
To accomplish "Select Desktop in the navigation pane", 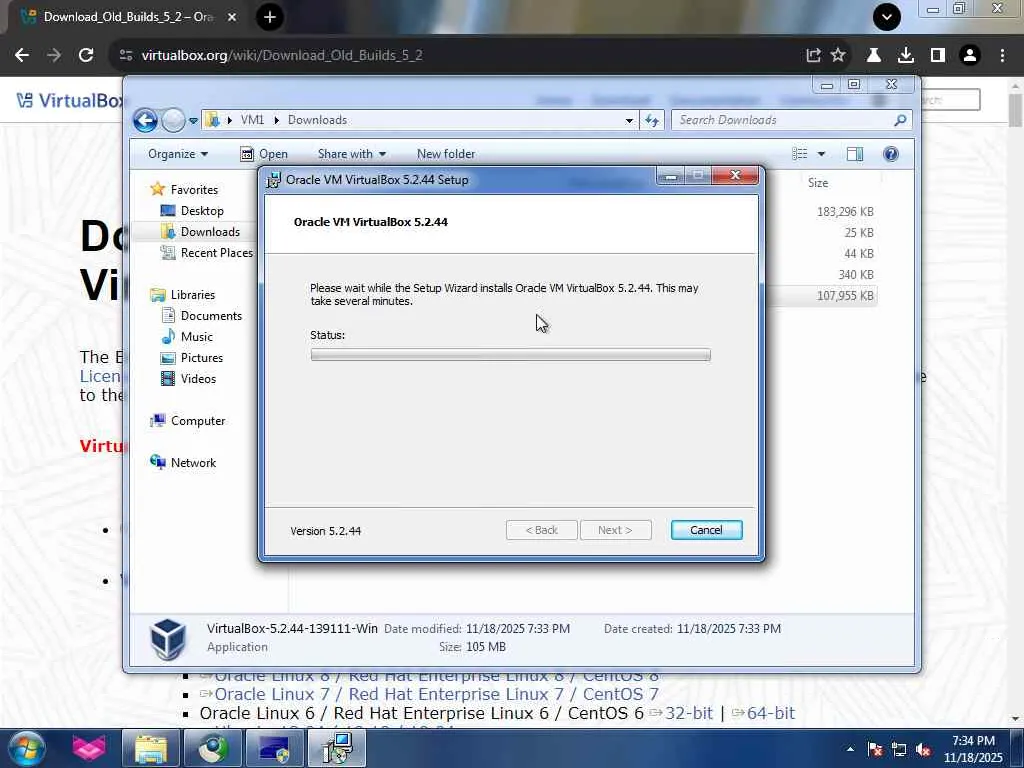I will (202, 211).
